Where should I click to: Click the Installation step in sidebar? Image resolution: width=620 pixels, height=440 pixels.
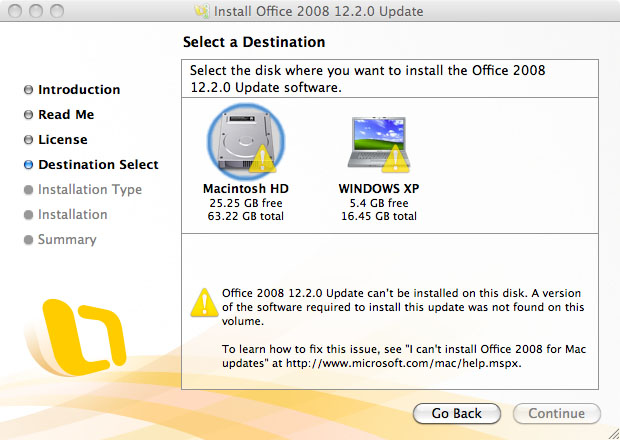coord(73,215)
